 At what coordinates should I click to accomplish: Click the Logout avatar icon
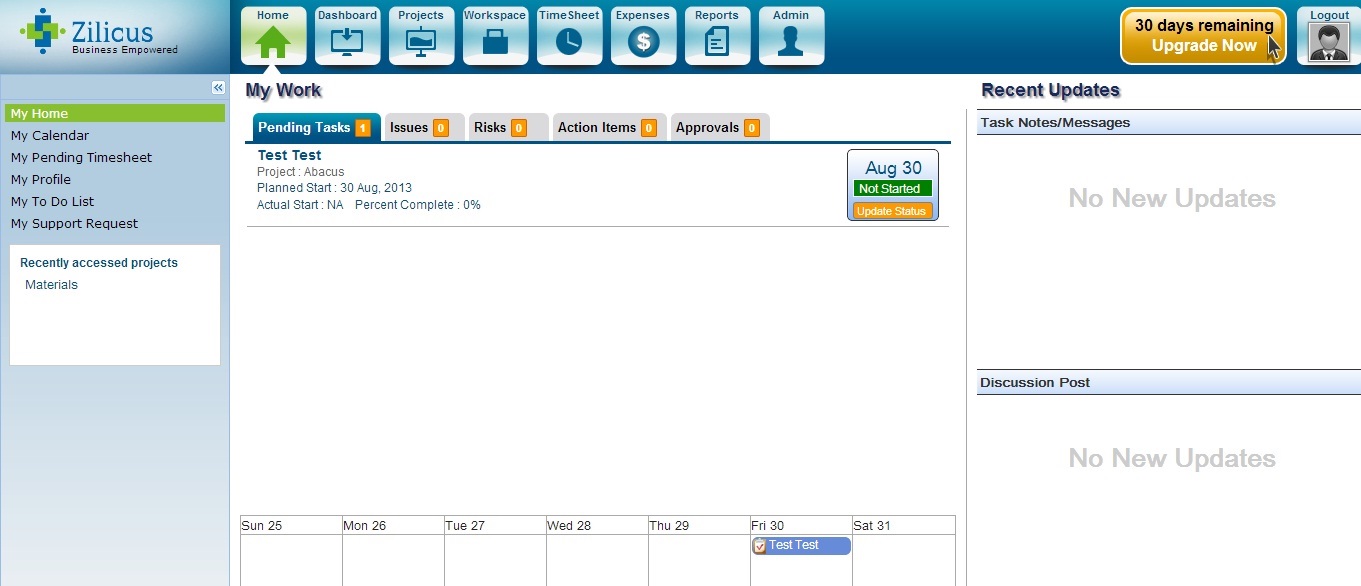1329,42
